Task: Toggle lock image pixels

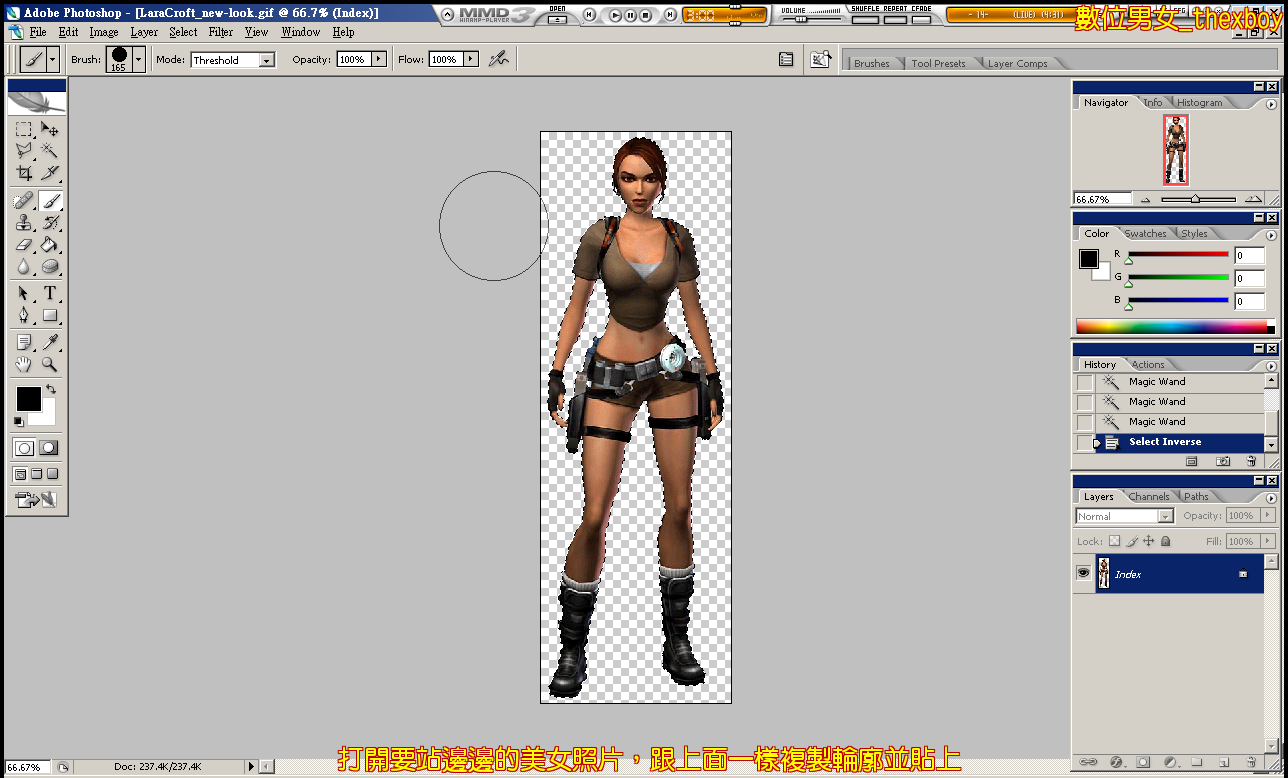Action: click(x=1132, y=541)
